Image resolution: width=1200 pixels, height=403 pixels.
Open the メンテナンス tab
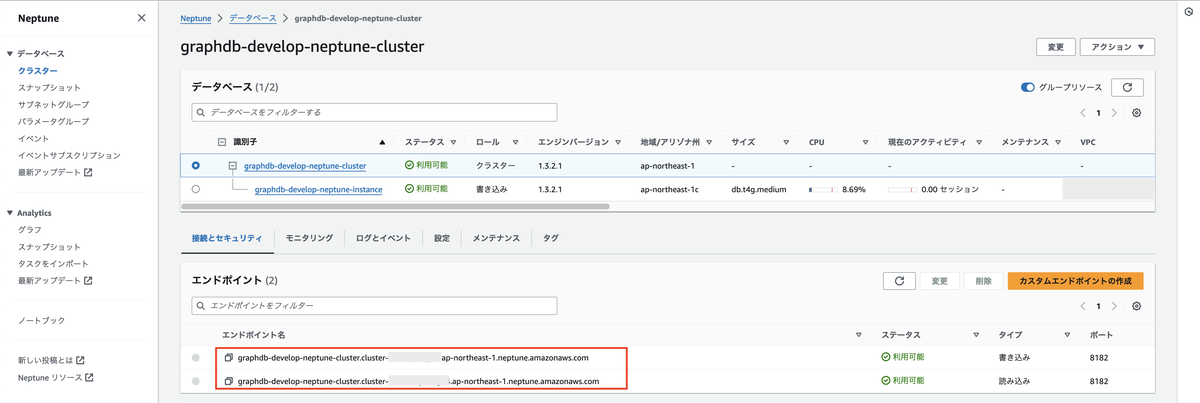(x=496, y=239)
